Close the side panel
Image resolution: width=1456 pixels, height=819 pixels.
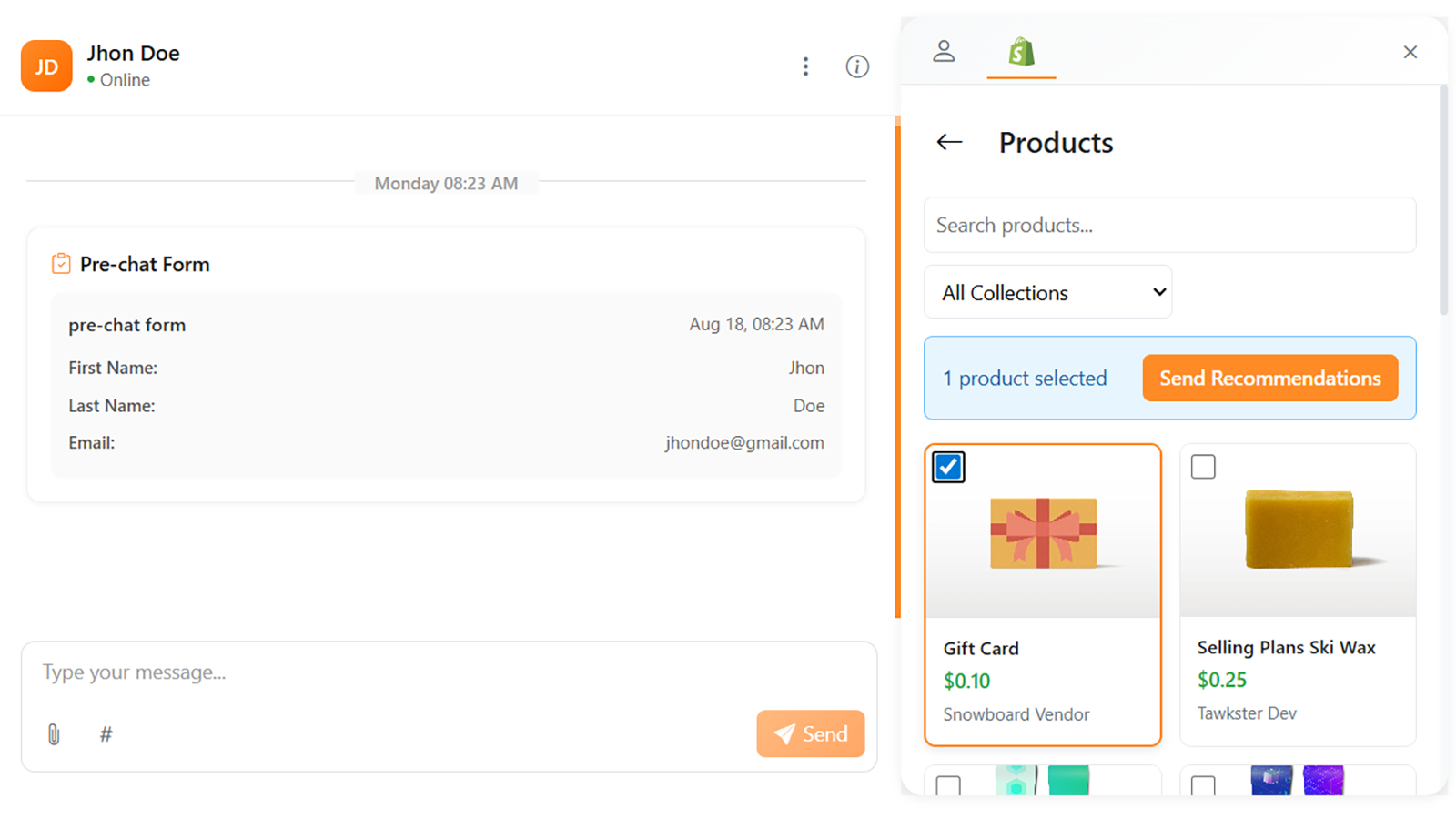point(1410,53)
